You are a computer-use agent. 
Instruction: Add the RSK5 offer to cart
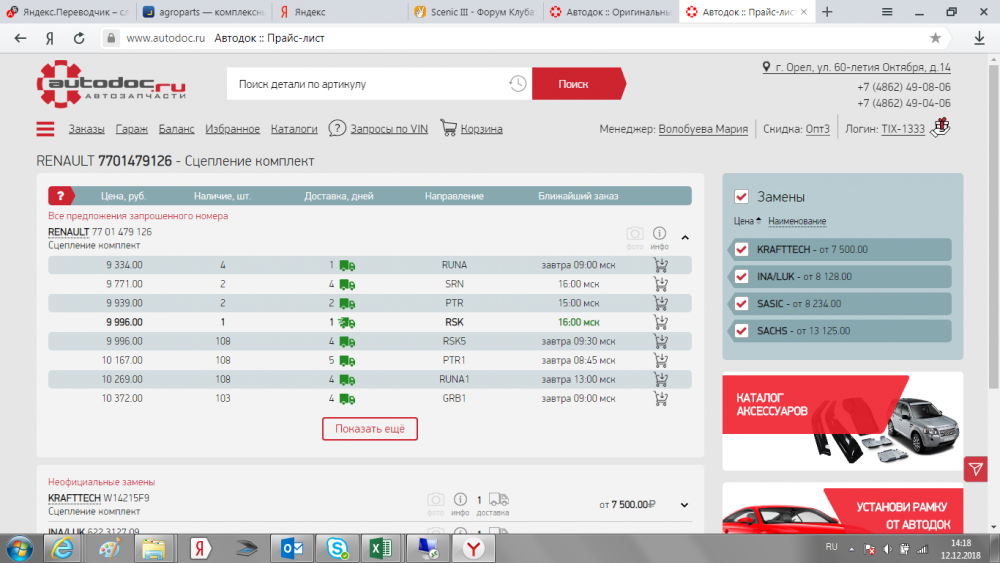661,341
